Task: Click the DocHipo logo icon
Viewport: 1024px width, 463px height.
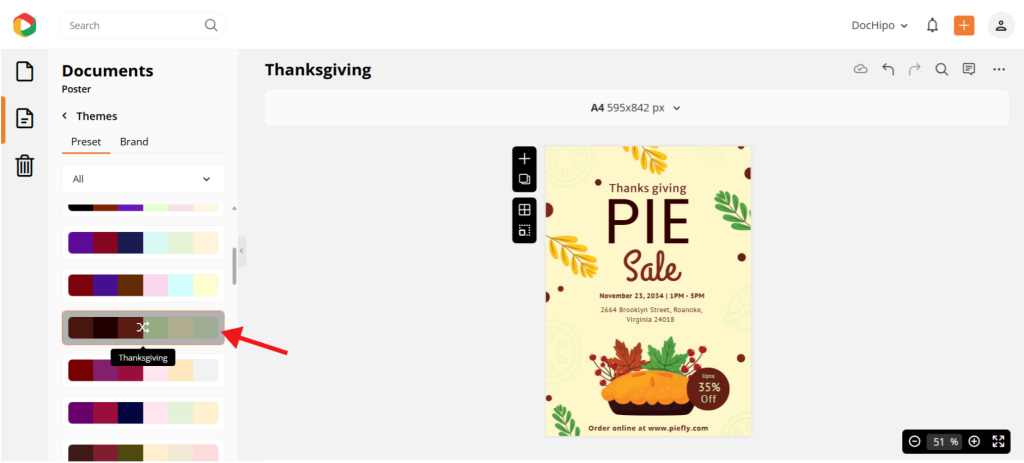Action: (x=25, y=25)
